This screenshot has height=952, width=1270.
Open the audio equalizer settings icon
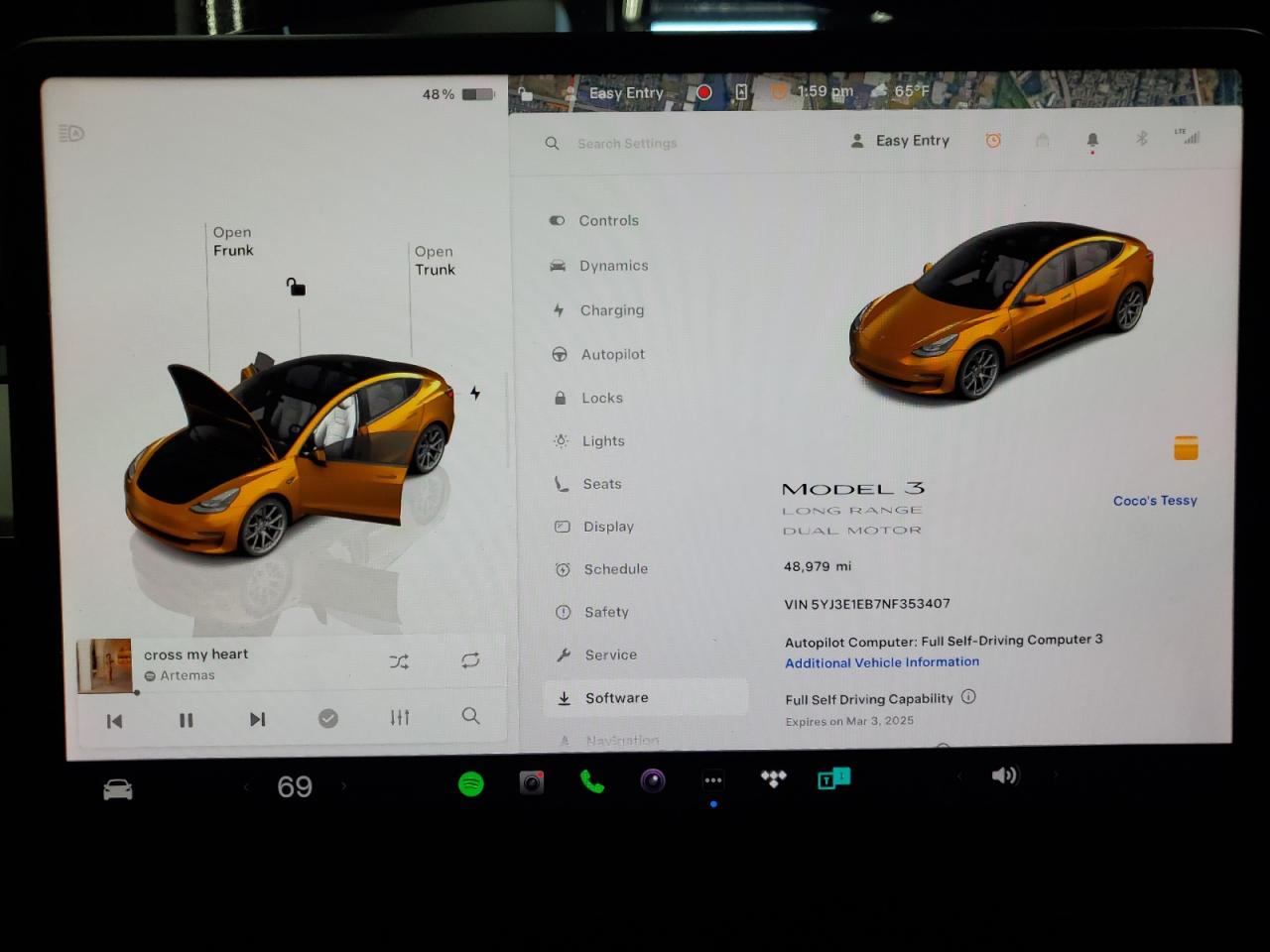(400, 717)
